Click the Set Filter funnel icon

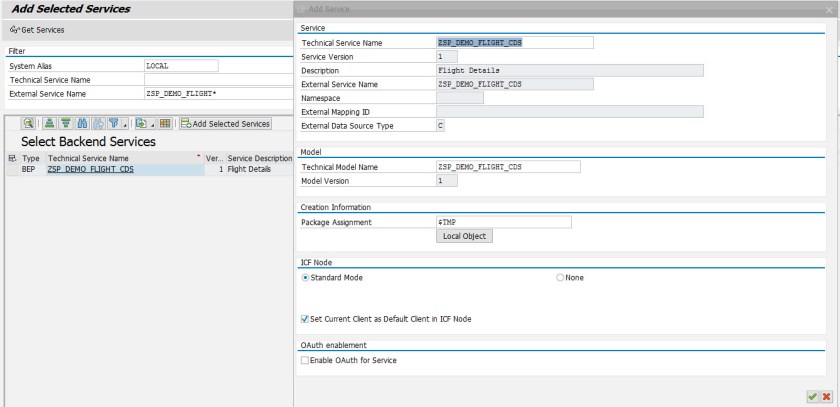tap(112, 124)
